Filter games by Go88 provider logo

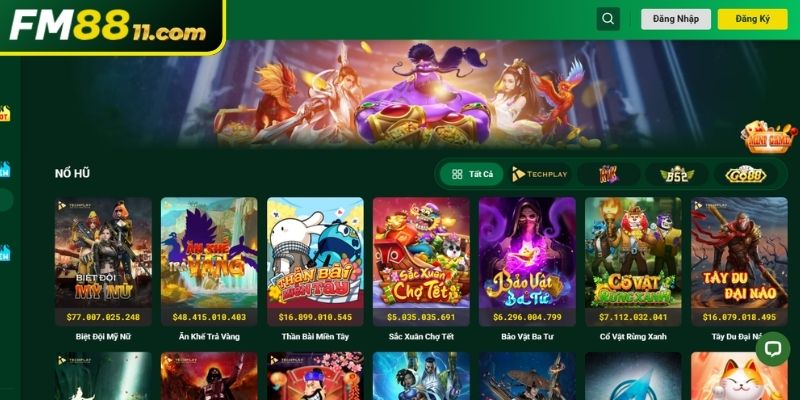coord(745,174)
